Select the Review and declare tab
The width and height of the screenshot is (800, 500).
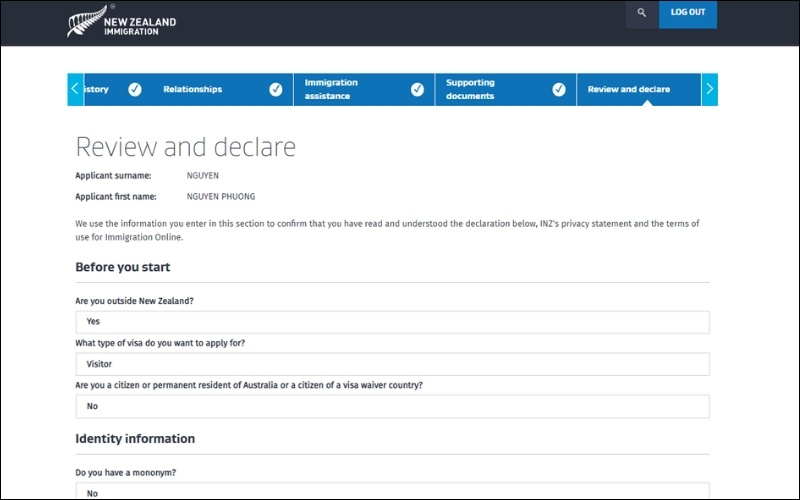(629, 89)
